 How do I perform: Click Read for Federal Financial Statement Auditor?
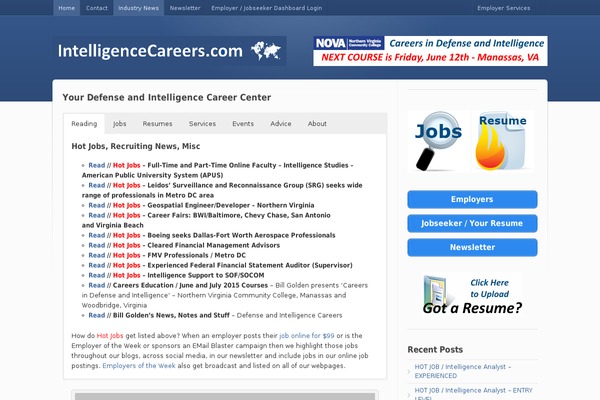[x=96, y=265]
